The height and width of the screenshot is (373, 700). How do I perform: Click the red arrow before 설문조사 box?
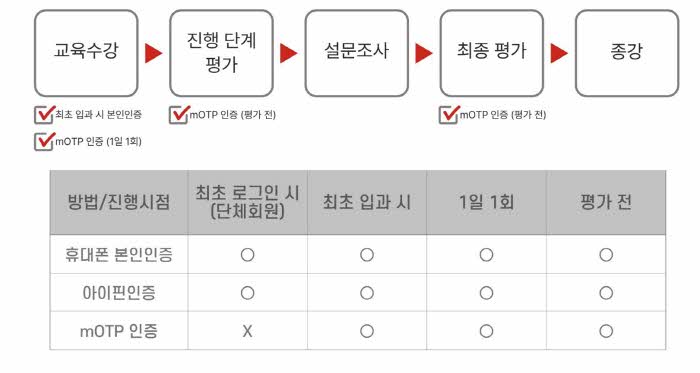click(288, 53)
